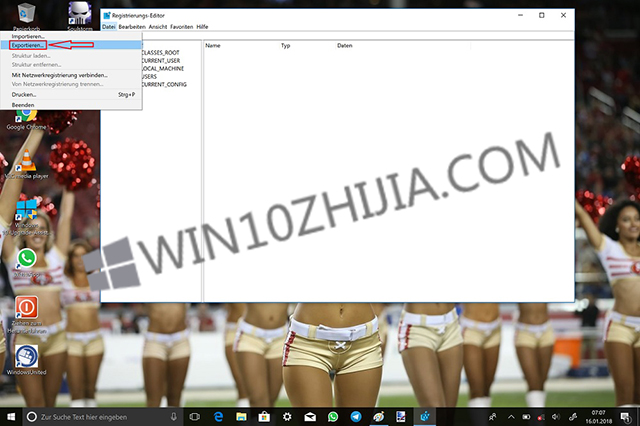The width and height of the screenshot is (640, 426).
Task: Minimize the Registrierungs-Editor window
Action: coord(520,15)
